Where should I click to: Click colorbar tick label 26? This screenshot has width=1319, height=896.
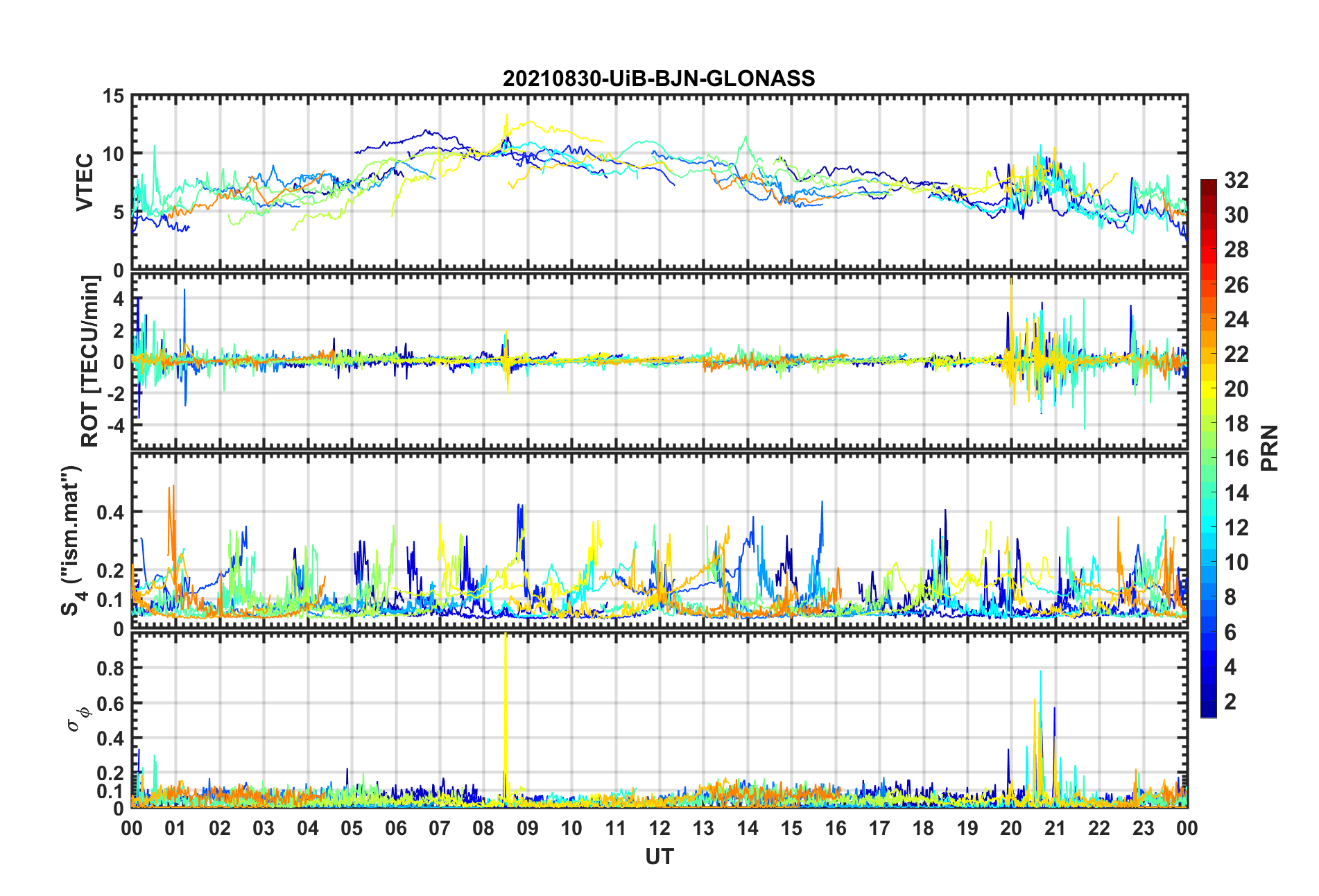(x=1236, y=284)
